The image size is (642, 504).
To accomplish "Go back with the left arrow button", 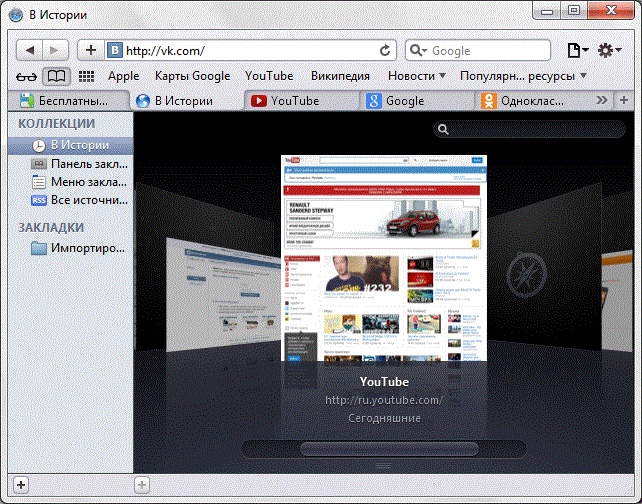I will click(x=29, y=50).
